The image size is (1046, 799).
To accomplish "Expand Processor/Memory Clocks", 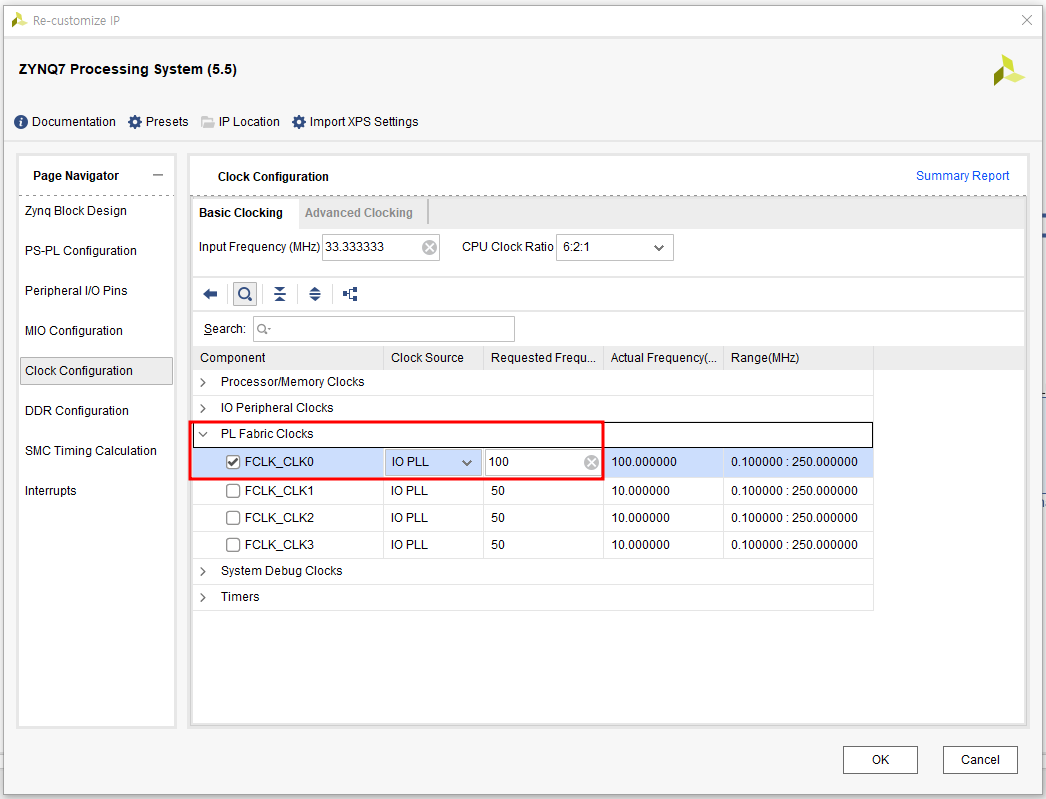I will point(203,382).
